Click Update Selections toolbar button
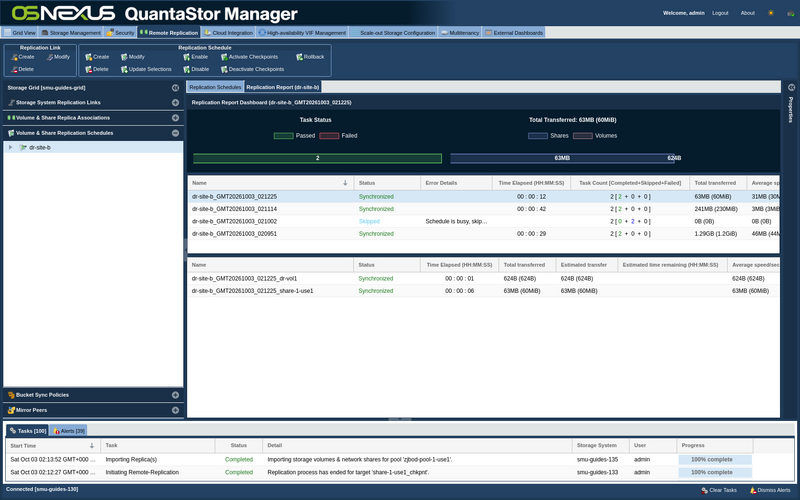Screen dimensions: 800x500 point(146,69)
